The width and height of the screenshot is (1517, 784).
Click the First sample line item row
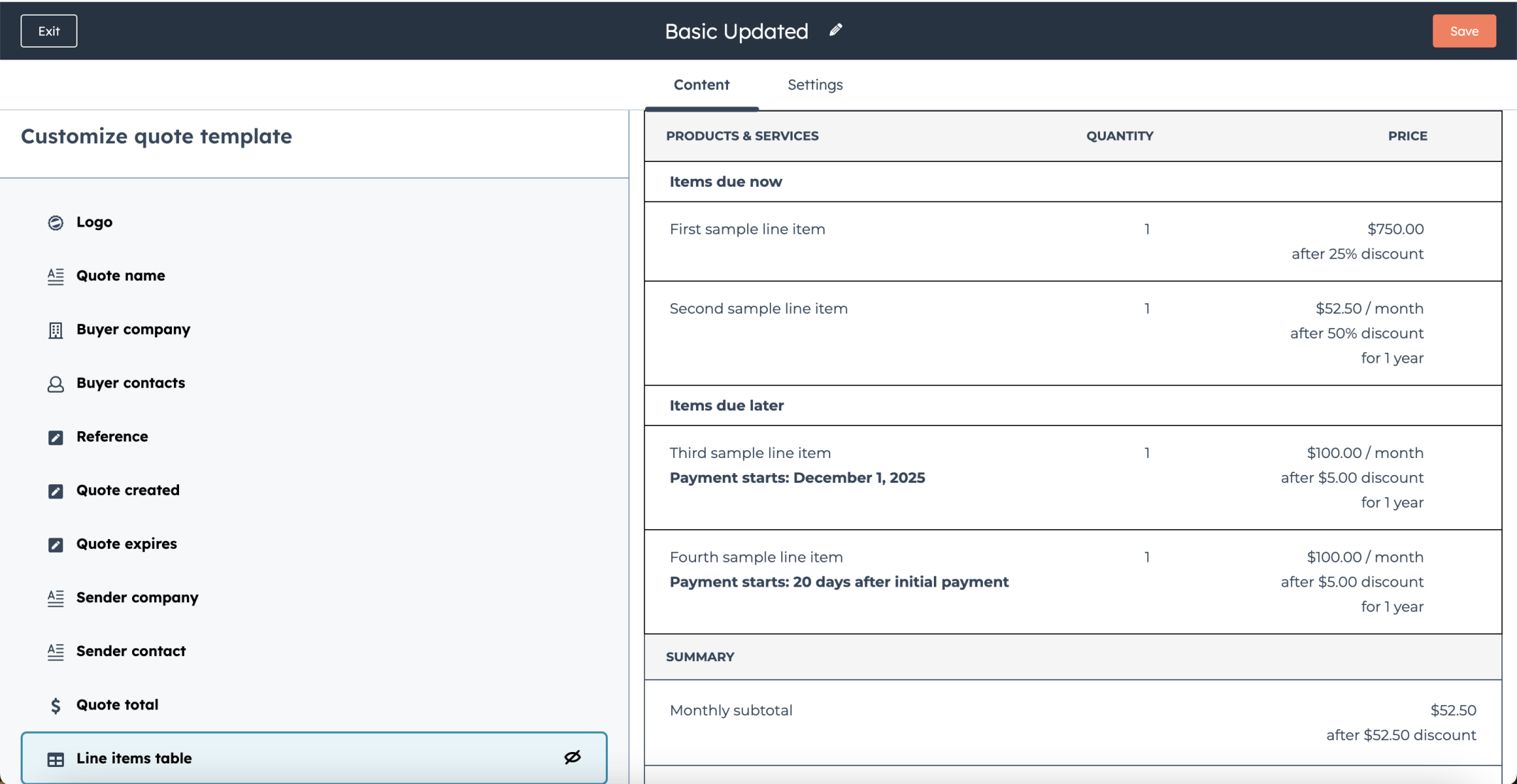1072,241
